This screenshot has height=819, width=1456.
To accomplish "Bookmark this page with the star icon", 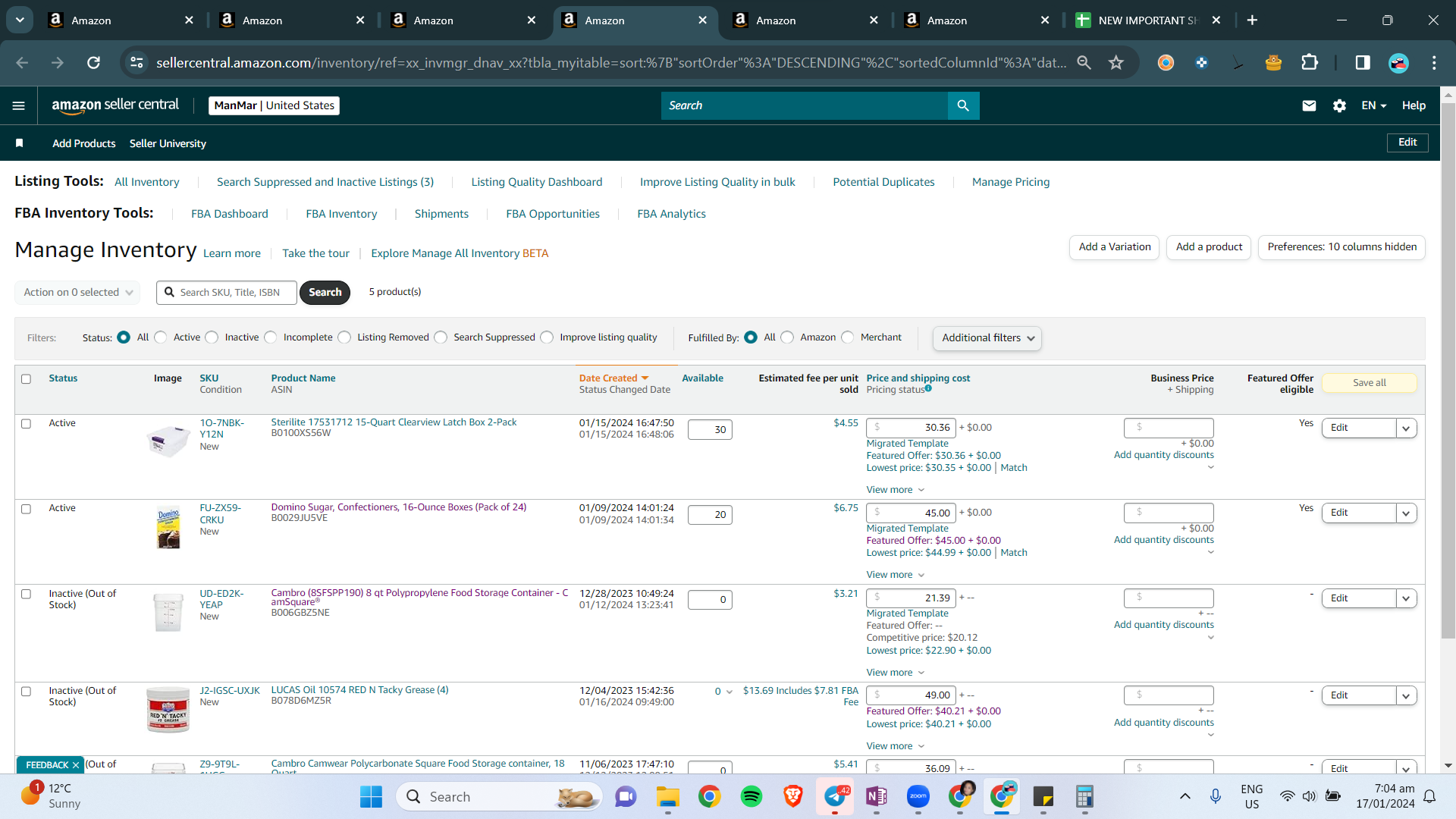I will click(1116, 62).
